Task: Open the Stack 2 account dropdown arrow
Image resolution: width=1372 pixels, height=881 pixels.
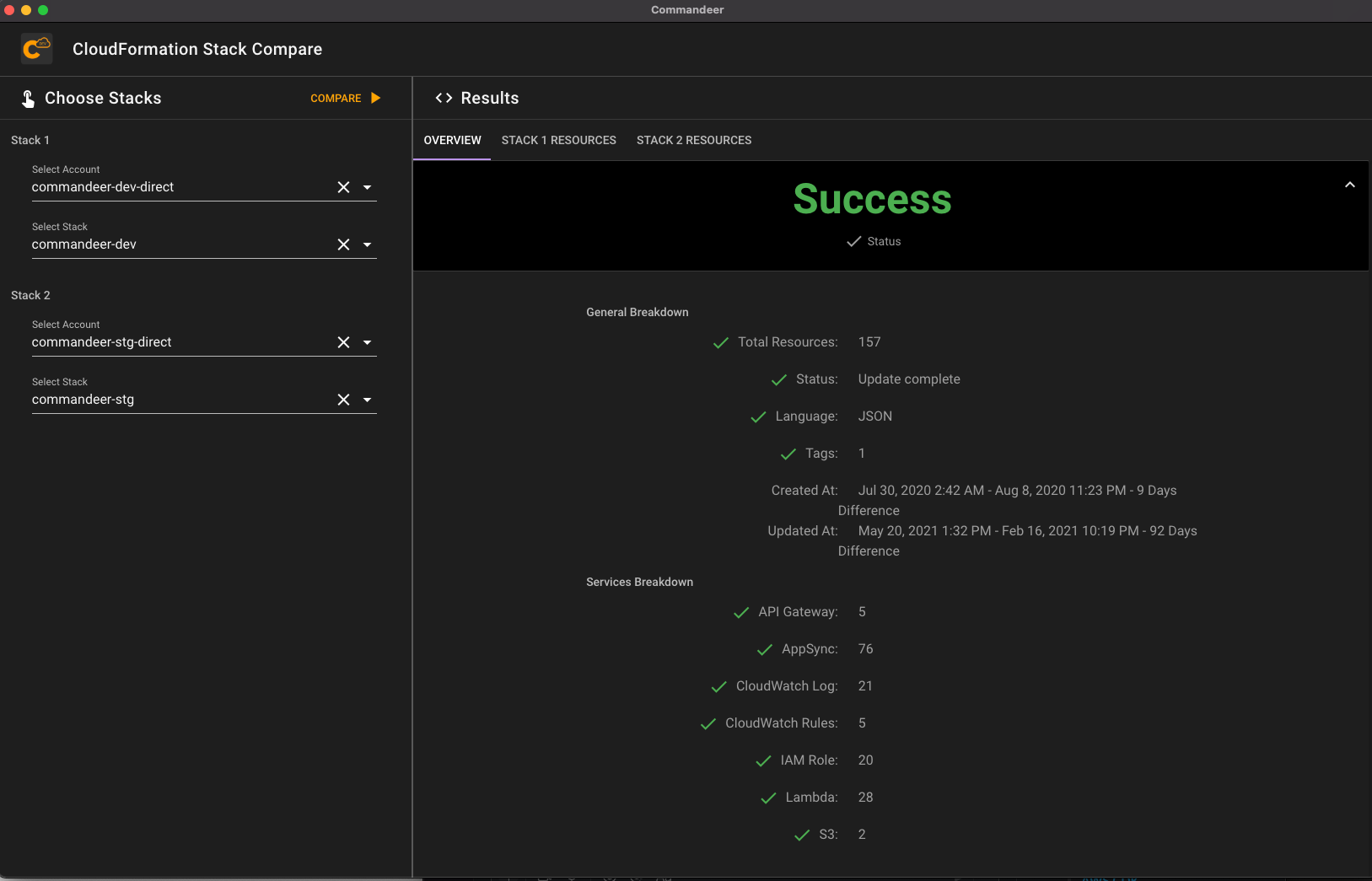Action: click(x=367, y=342)
